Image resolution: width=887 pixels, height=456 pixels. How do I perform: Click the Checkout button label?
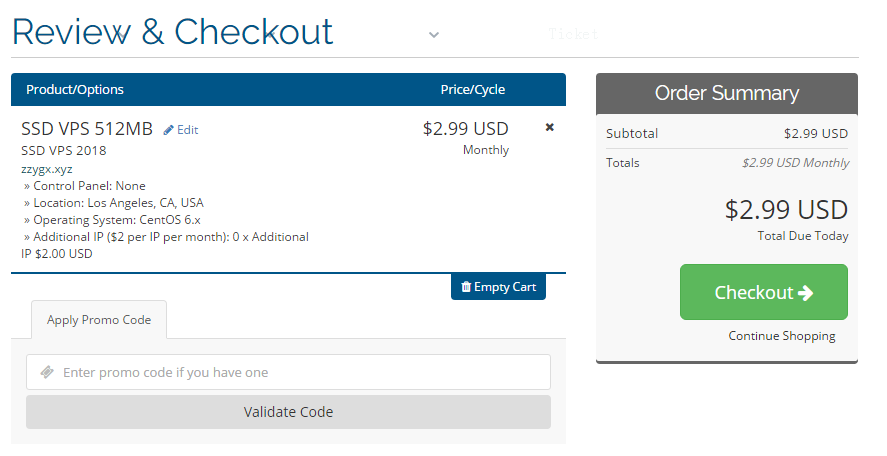(753, 292)
